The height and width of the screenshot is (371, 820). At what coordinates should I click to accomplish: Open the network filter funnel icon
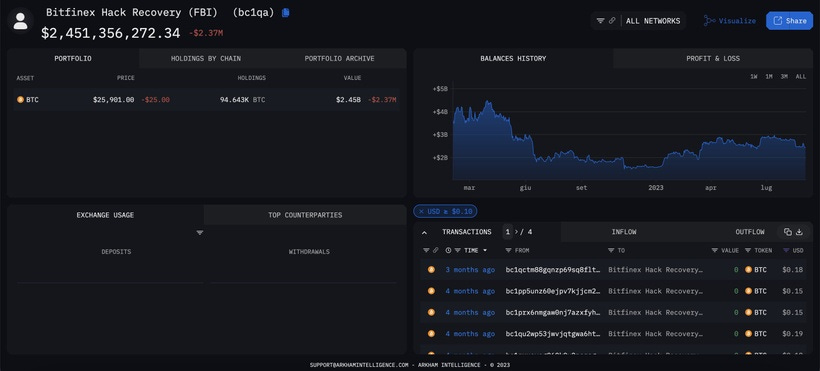click(x=600, y=21)
